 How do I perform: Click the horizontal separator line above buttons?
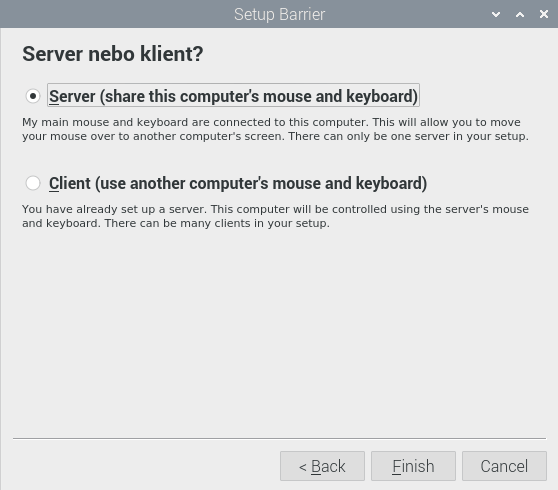[279, 438]
